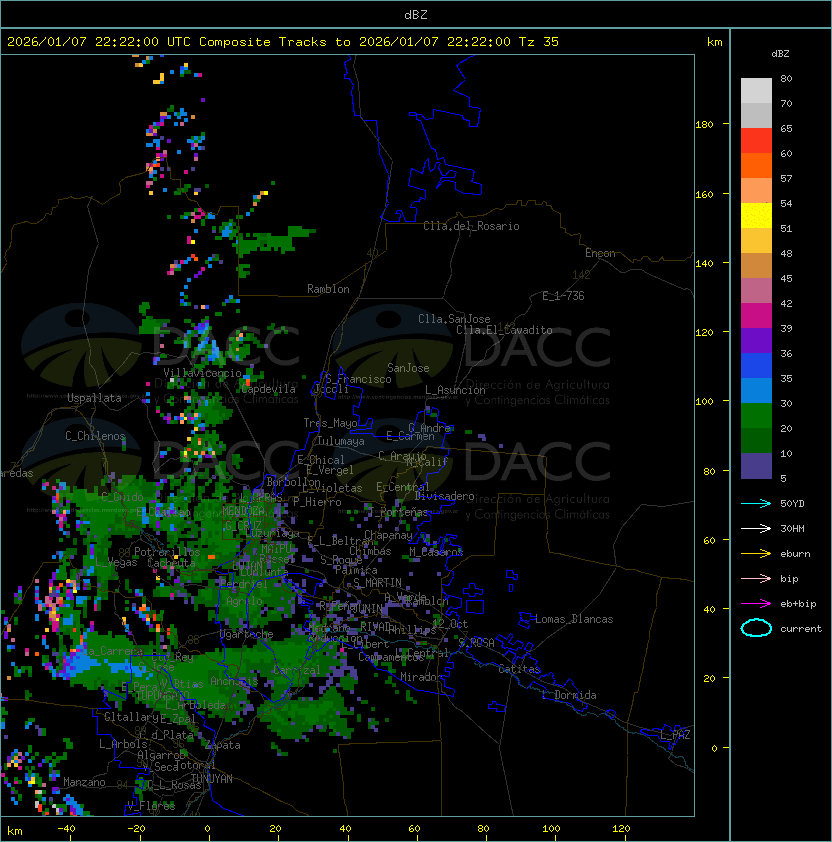Click the '-20' tick on the bottom axis
Viewport: 832px width, 842px height.
point(136,829)
